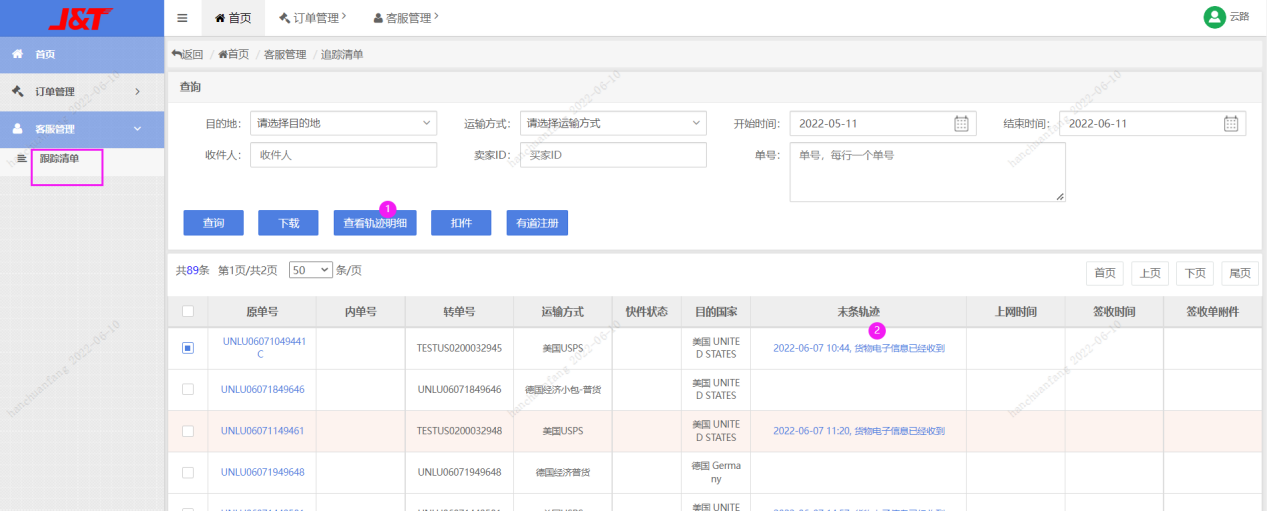Check the checkbox for row UNLU06071149461
This screenshot has height=511, width=1267.
[187, 431]
